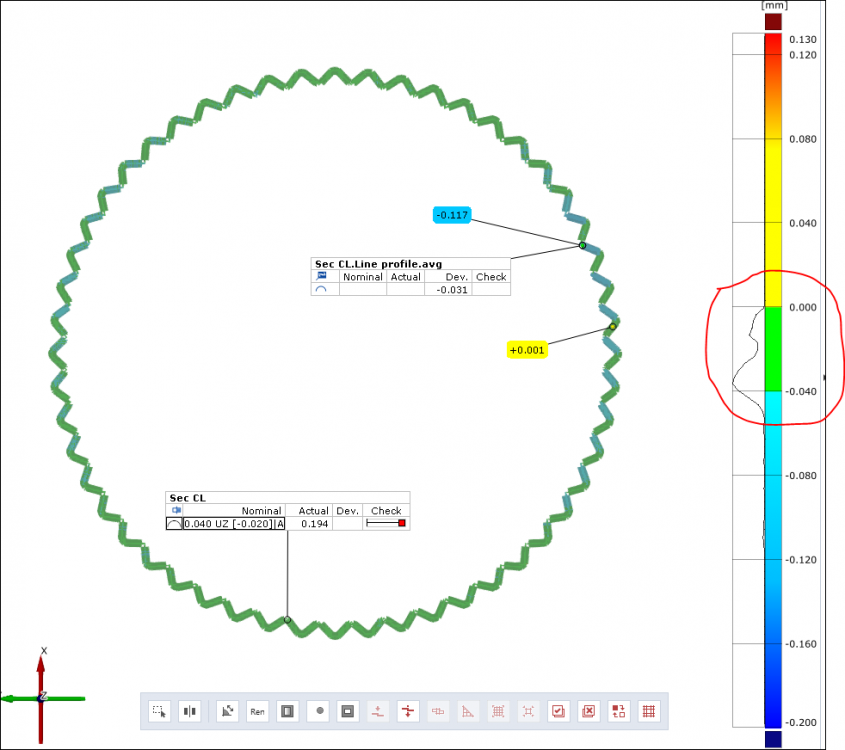Click the gray dot icon in toolbar
Viewport: 845px width, 750px height.
click(x=319, y=711)
